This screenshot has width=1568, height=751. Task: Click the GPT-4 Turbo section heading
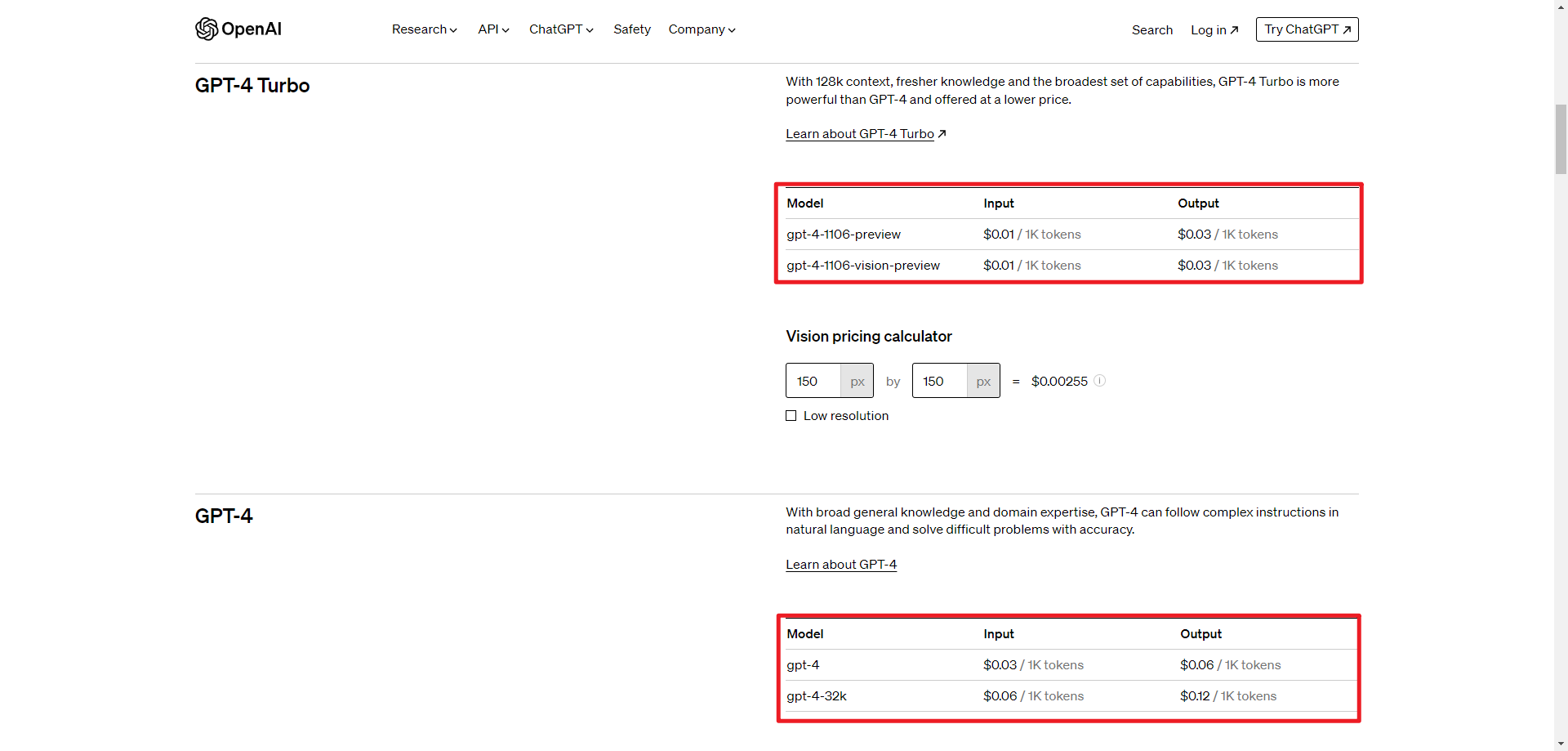coord(252,86)
